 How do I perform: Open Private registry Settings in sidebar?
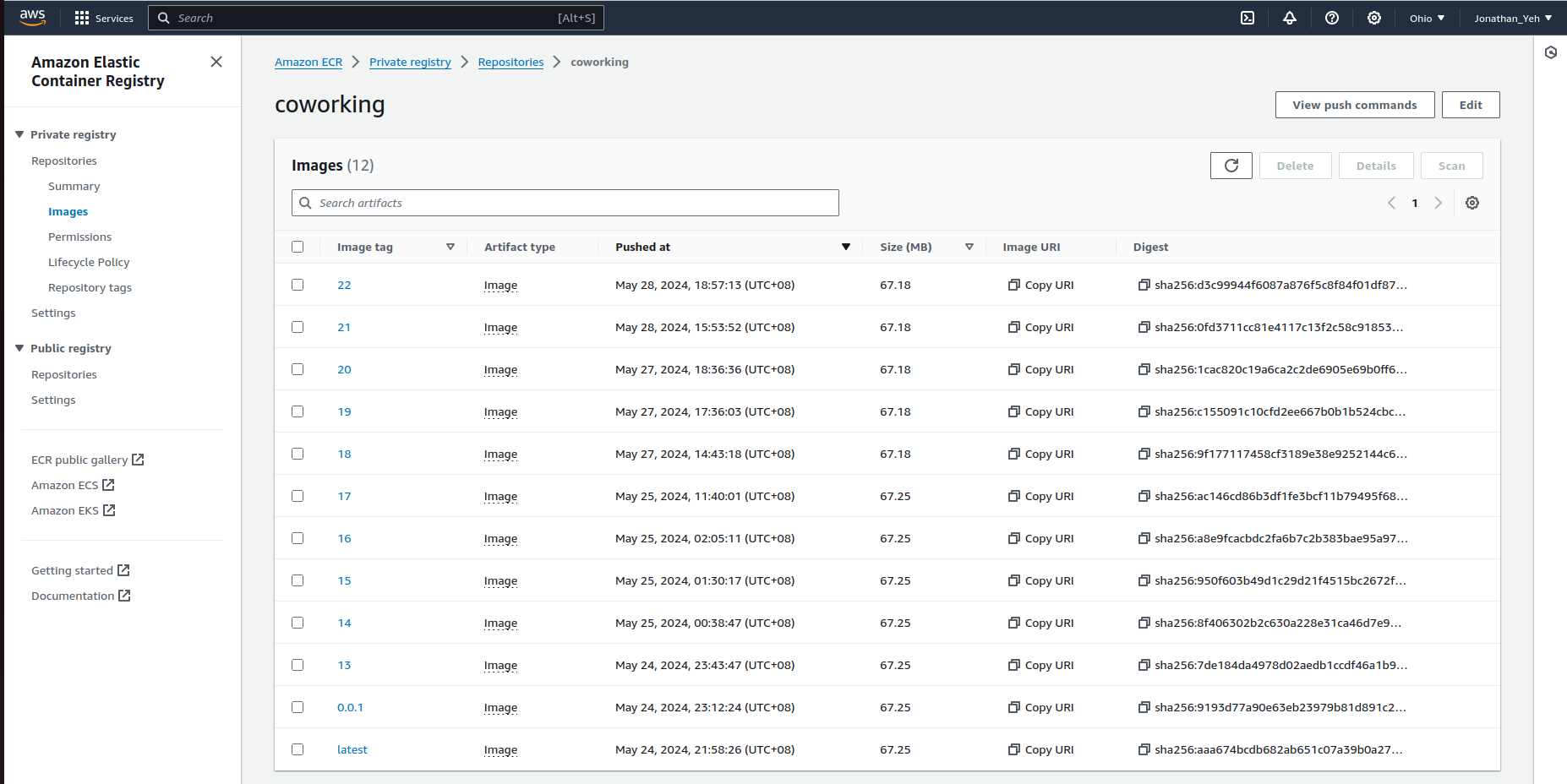(x=53, y=313)
